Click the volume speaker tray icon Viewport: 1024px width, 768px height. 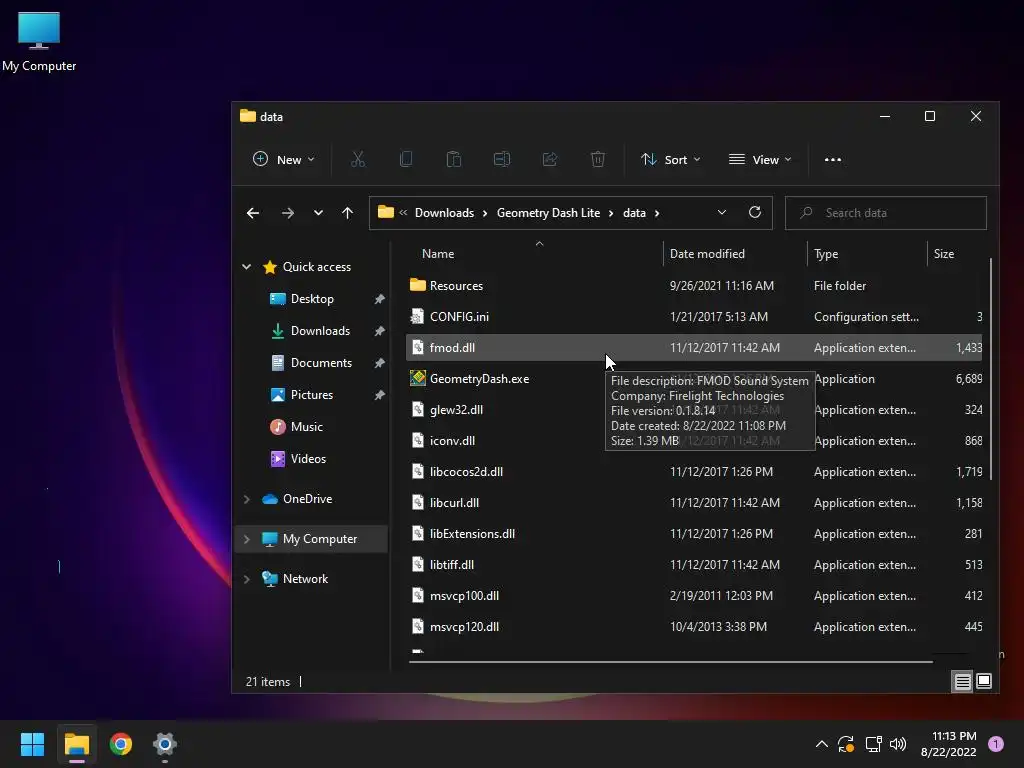[898, 744]
